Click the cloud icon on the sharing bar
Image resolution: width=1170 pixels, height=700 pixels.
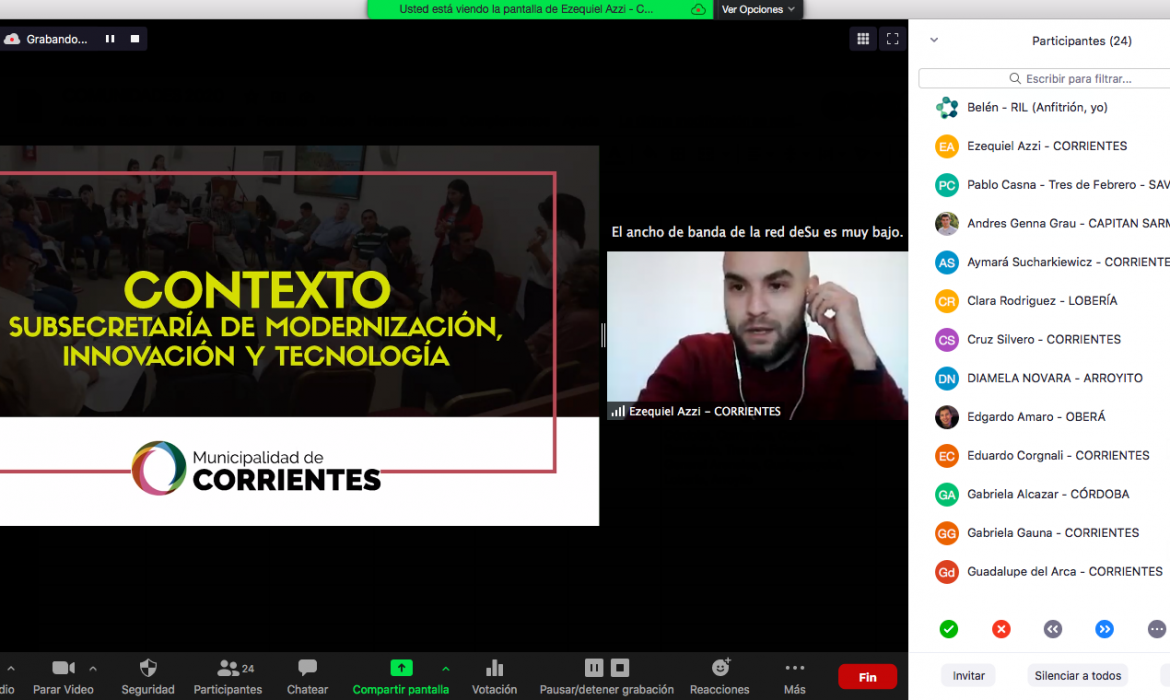click(698, 10)
